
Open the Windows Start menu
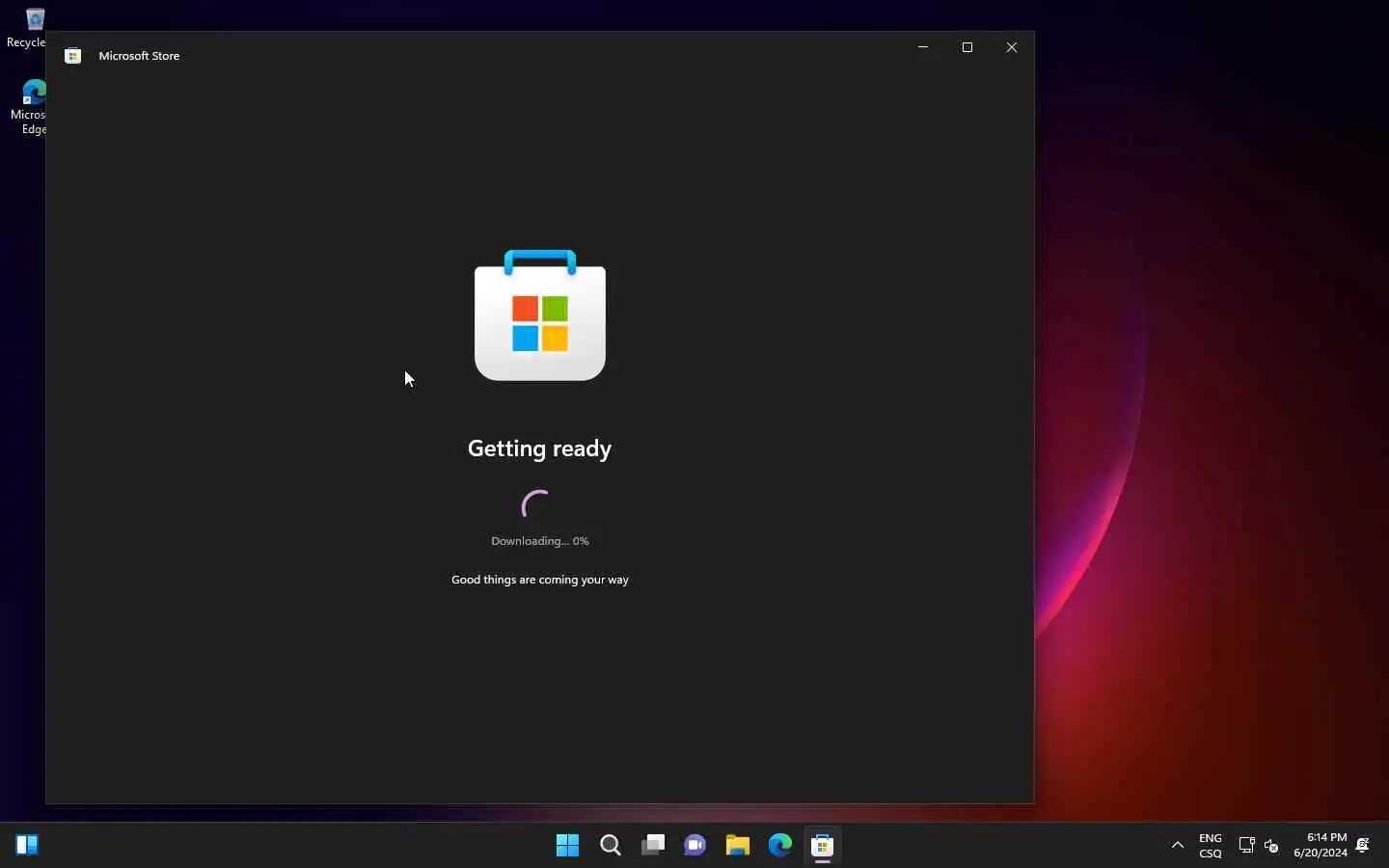pyautogui.click(x=568, y=846)
